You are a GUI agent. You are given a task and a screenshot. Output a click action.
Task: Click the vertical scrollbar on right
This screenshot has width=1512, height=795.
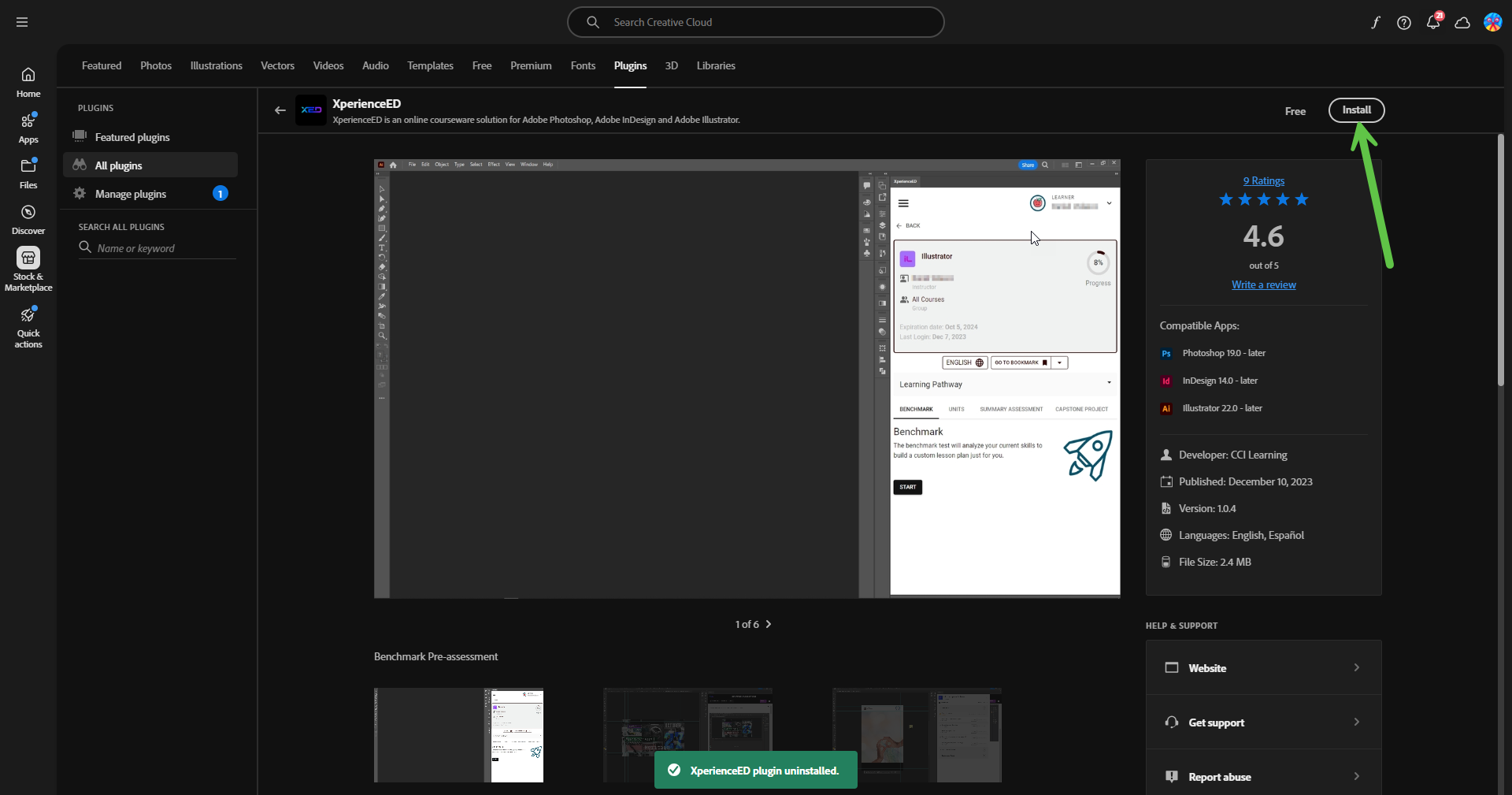(x=1501, y=260)
